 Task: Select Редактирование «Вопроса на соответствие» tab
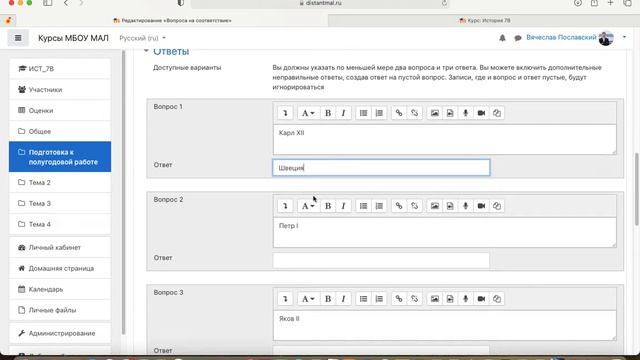click(x=172, y=20)
